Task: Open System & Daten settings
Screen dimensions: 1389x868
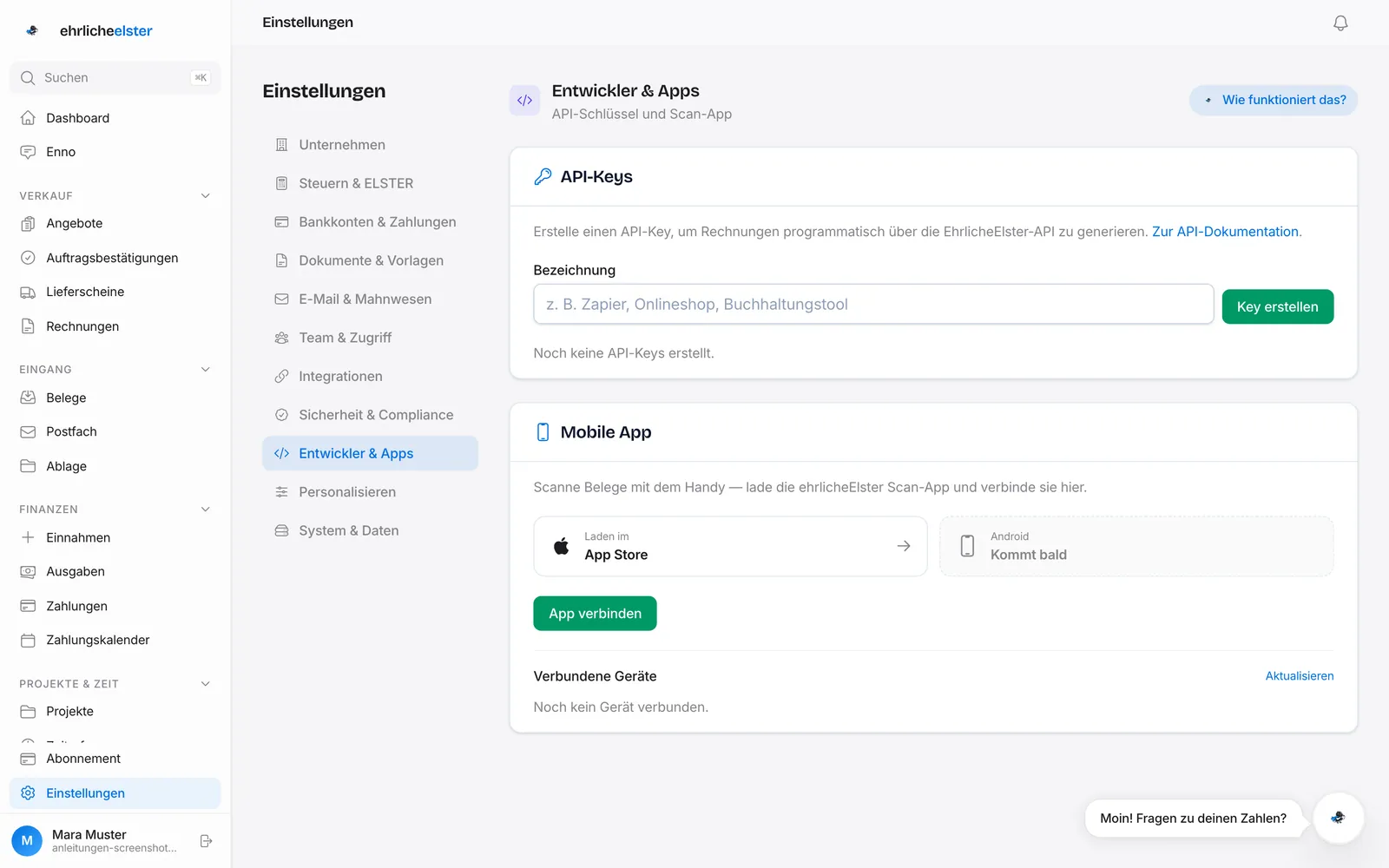Action: pos(370,530)
